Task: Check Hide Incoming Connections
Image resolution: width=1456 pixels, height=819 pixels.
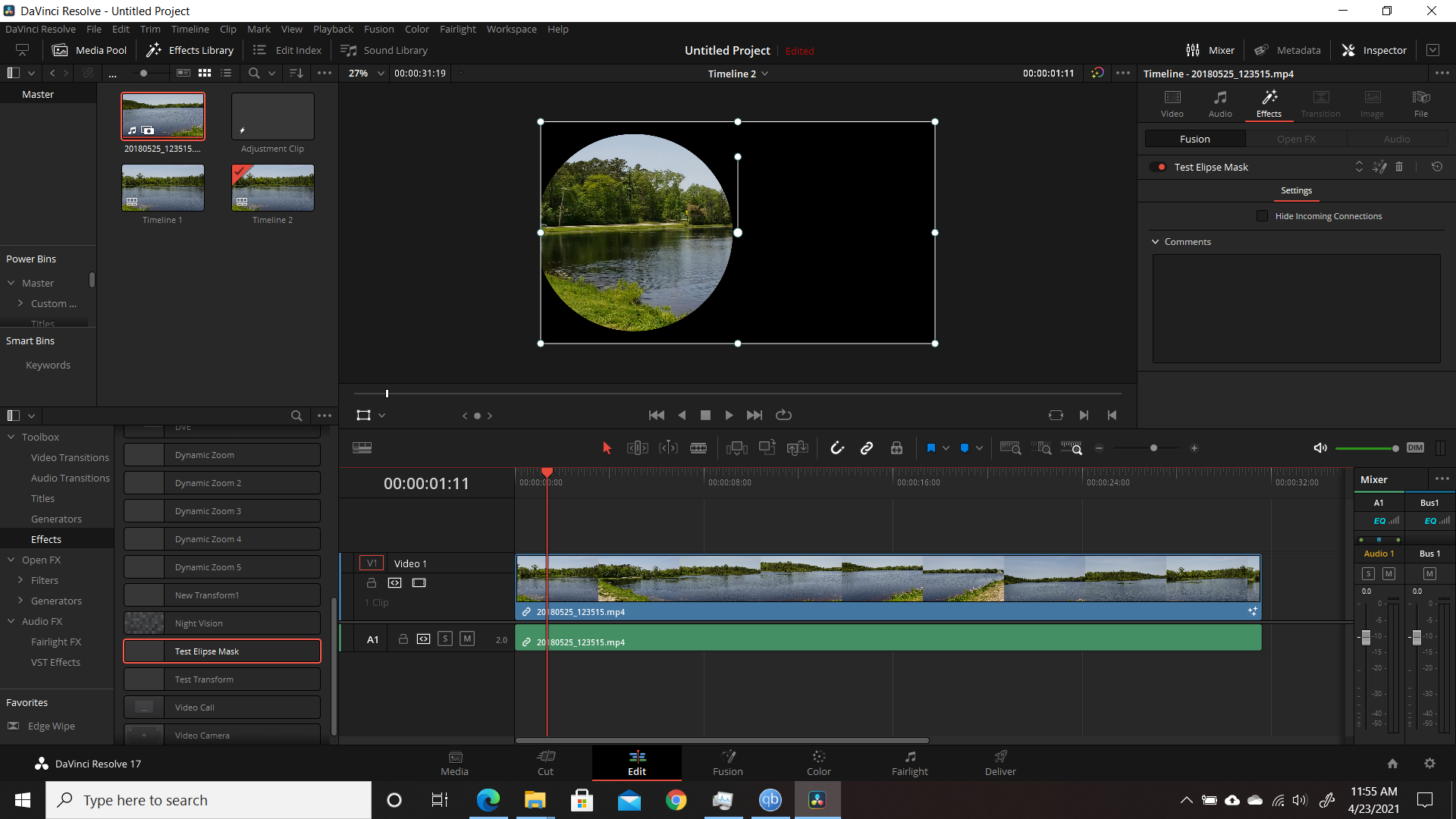Action: [x=1263, y=216]
